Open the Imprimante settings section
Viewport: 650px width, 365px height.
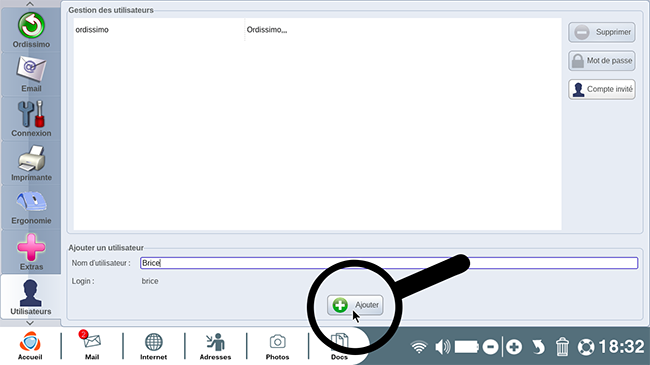pyautogui.click(x=31, y=163)
